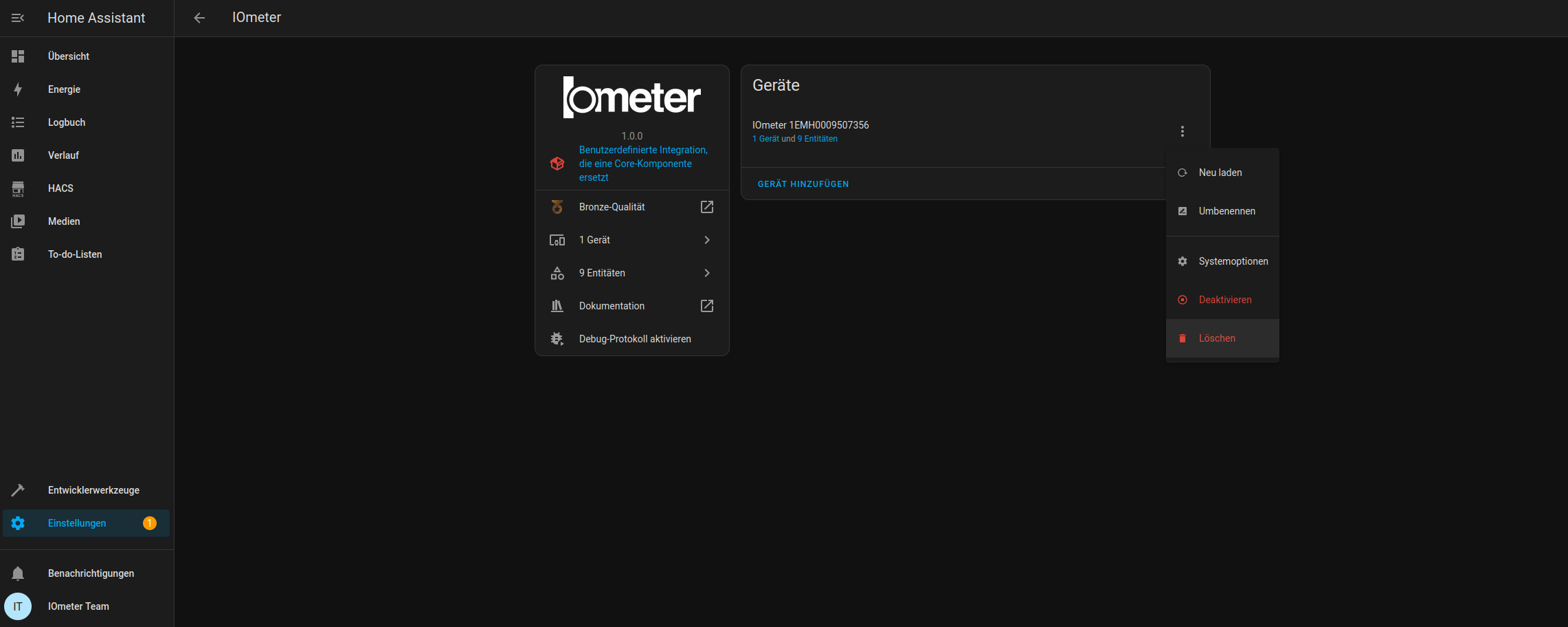Click the Home Assistant title

96,18
